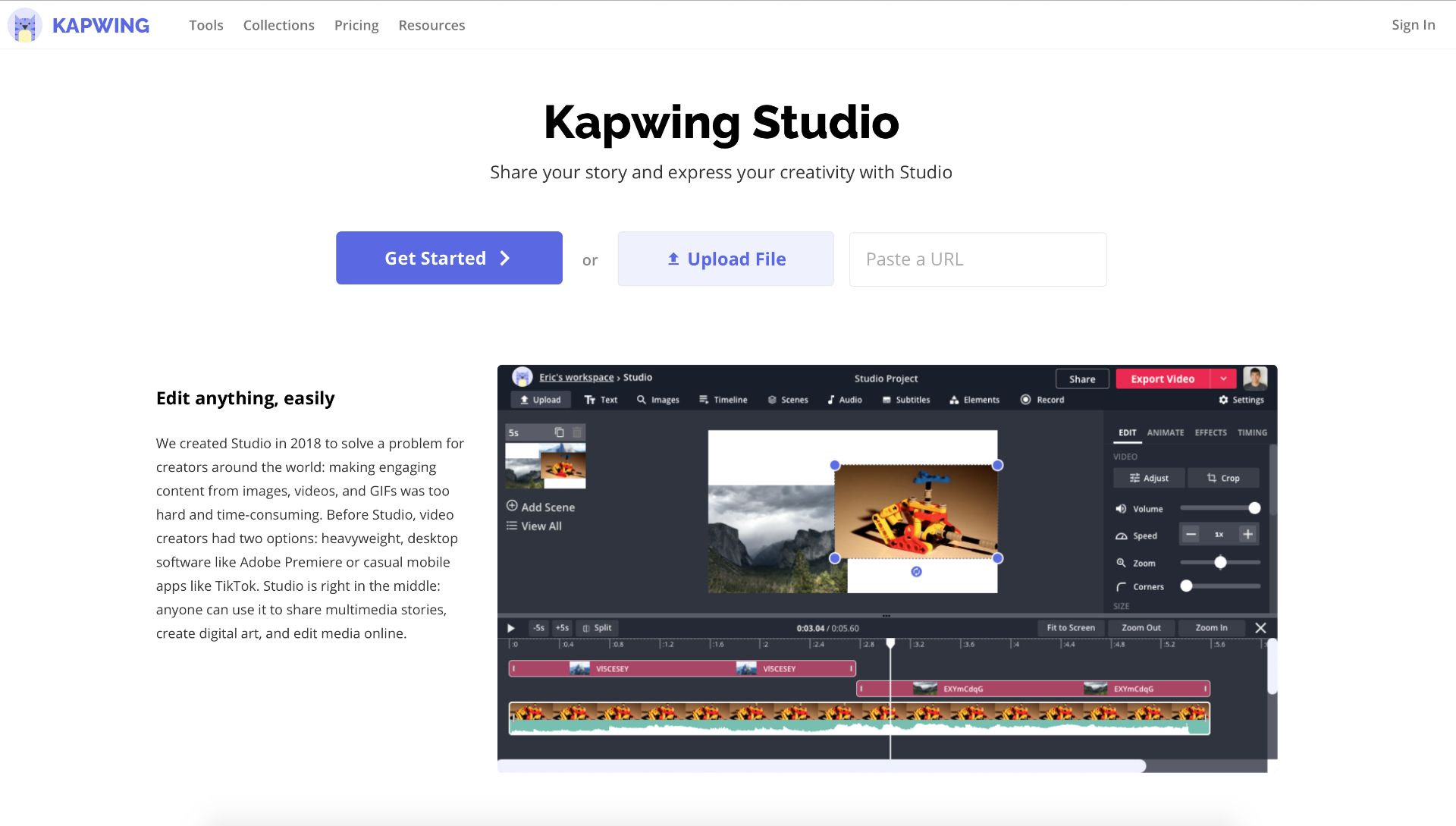Select the EXYmCdqG timeline clip
Image resolution: width=1456 pixels, height=826 pixels.
[x=1033, y=689]
